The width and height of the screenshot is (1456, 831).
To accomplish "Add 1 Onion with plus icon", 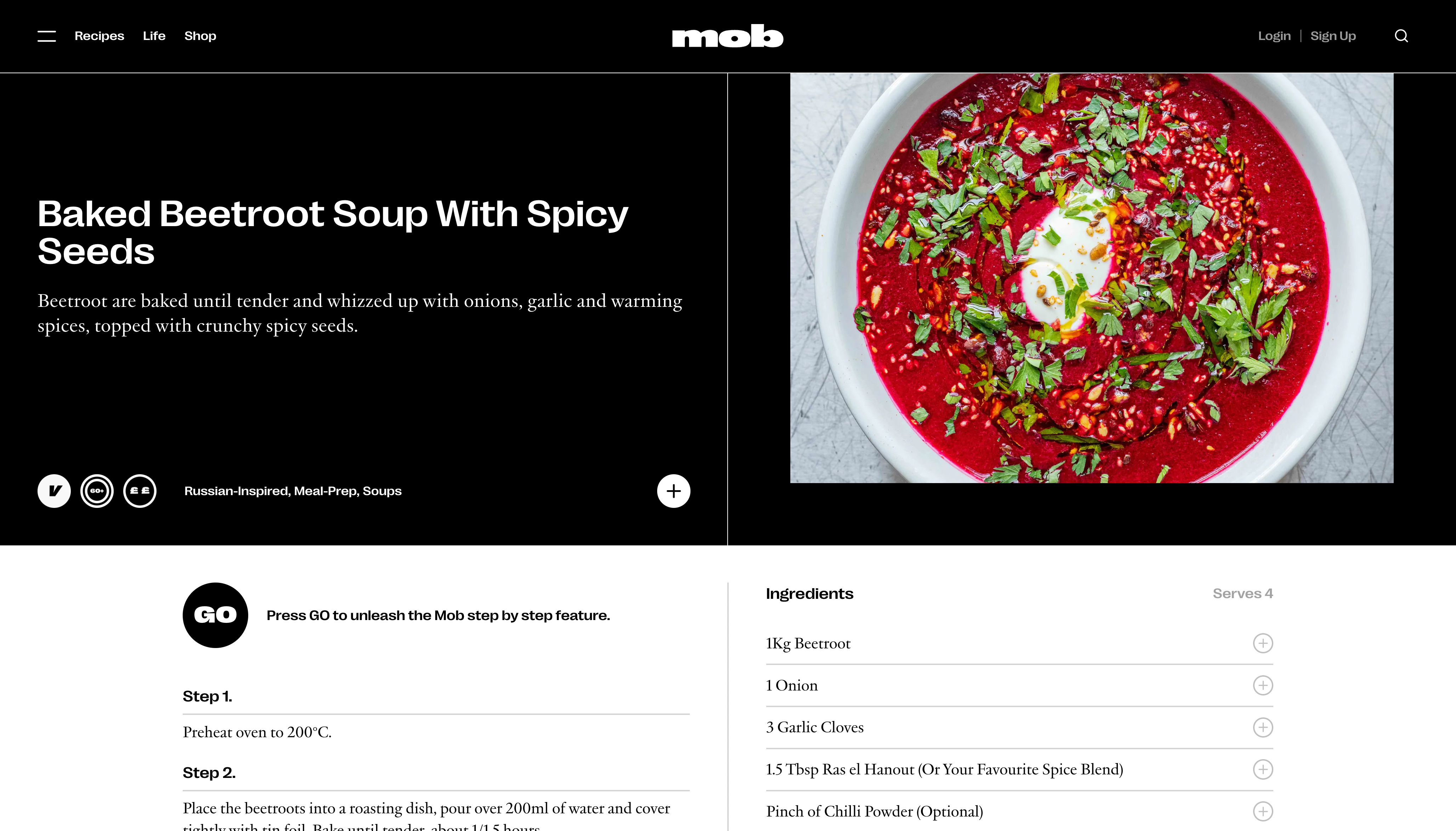I will pyautogui.click(x=1263, y=686).
